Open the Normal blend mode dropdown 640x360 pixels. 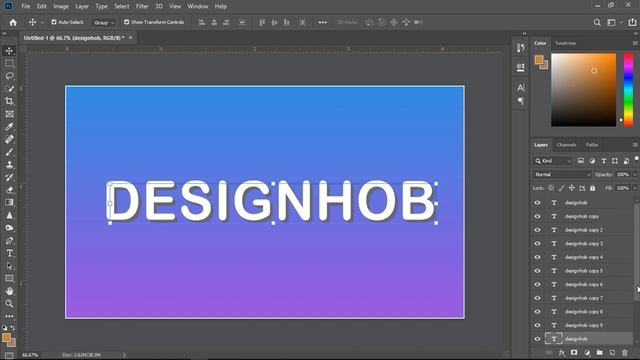click(x=562, y=175)
